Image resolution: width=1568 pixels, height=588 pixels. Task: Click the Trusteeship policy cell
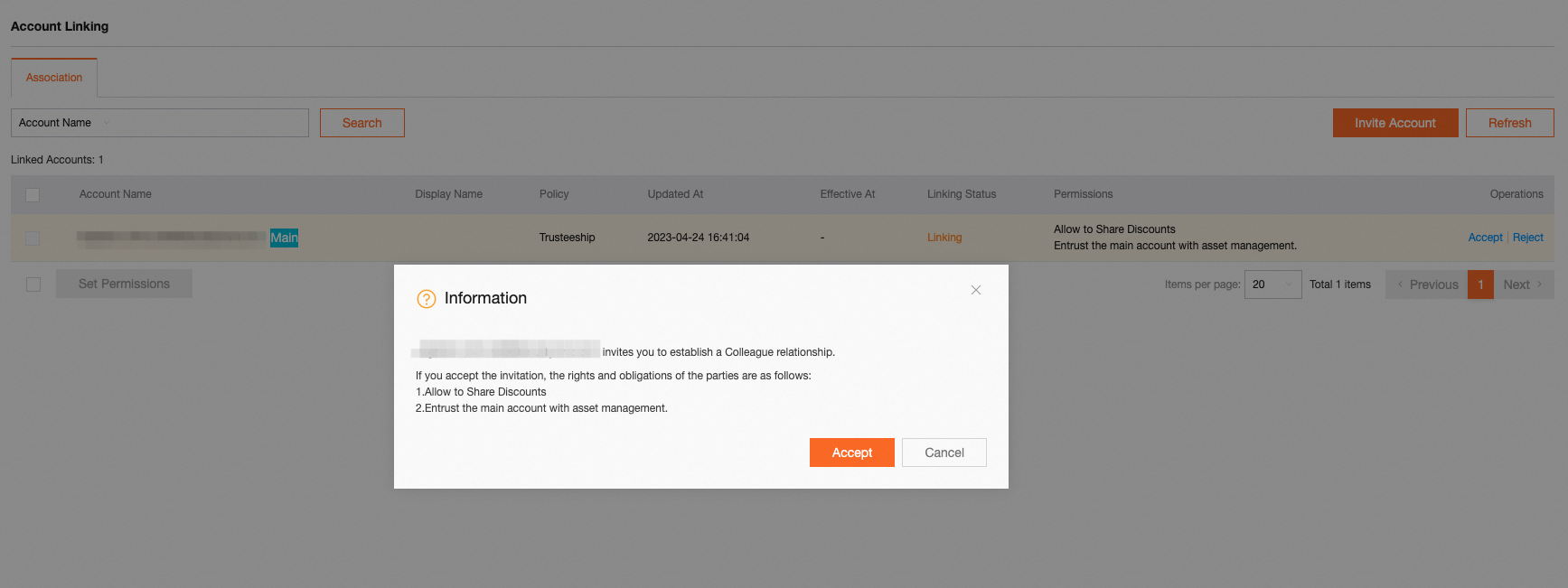point(567,238)
